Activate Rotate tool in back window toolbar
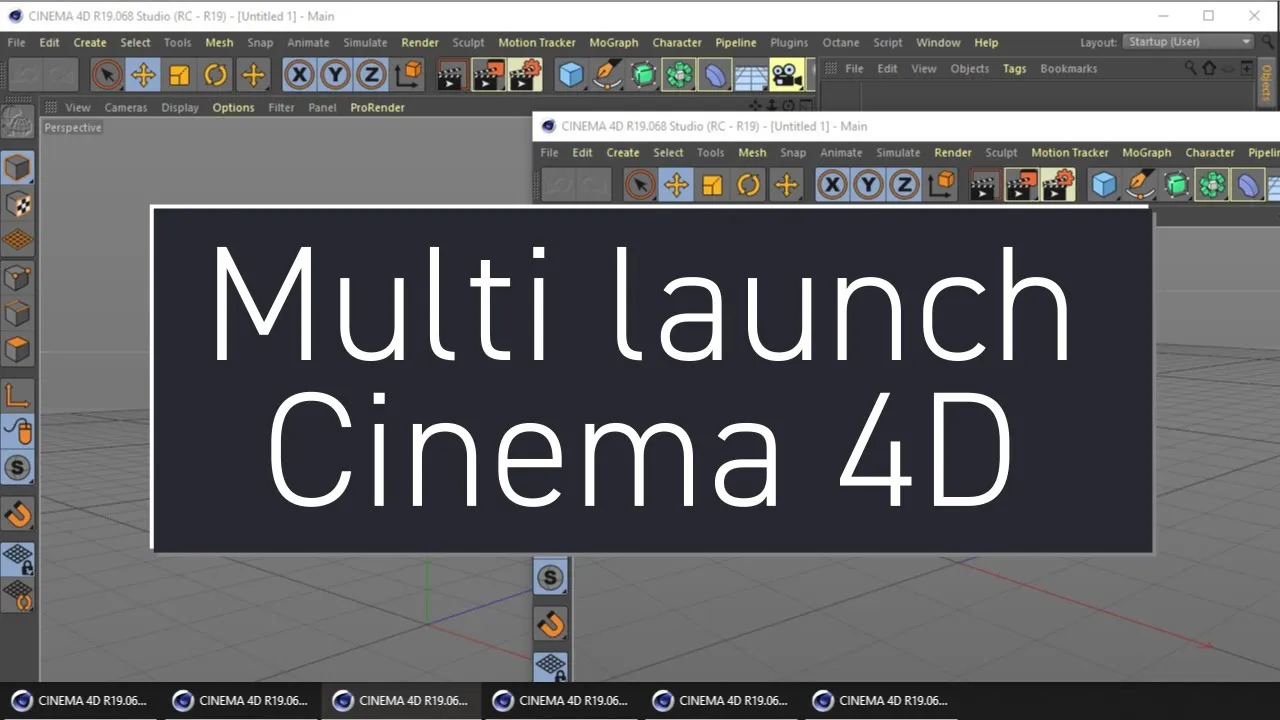Screen dimensions: 1280x720 click(216, 75)
